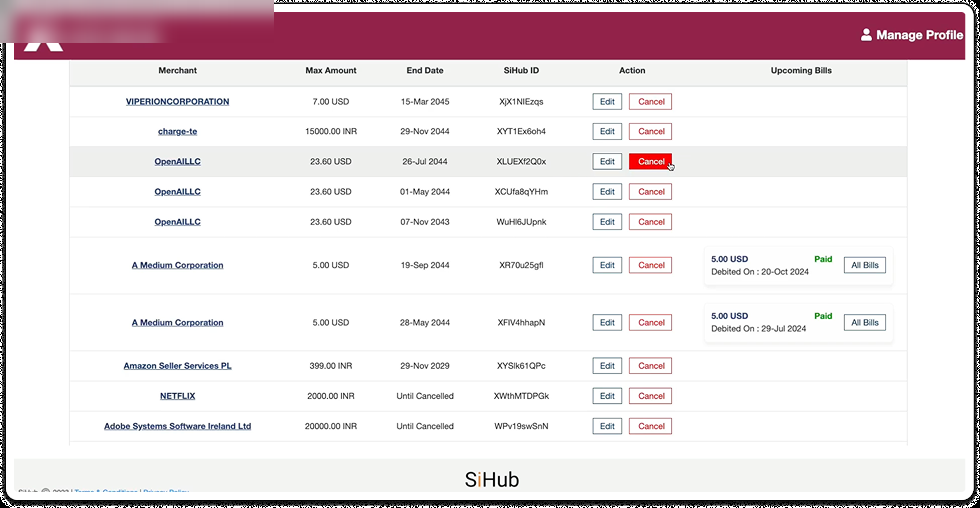Viewport: 980px width, 508px height.
Task: View All Bills debited 20-Oct 2024
Action: (865, 265)
